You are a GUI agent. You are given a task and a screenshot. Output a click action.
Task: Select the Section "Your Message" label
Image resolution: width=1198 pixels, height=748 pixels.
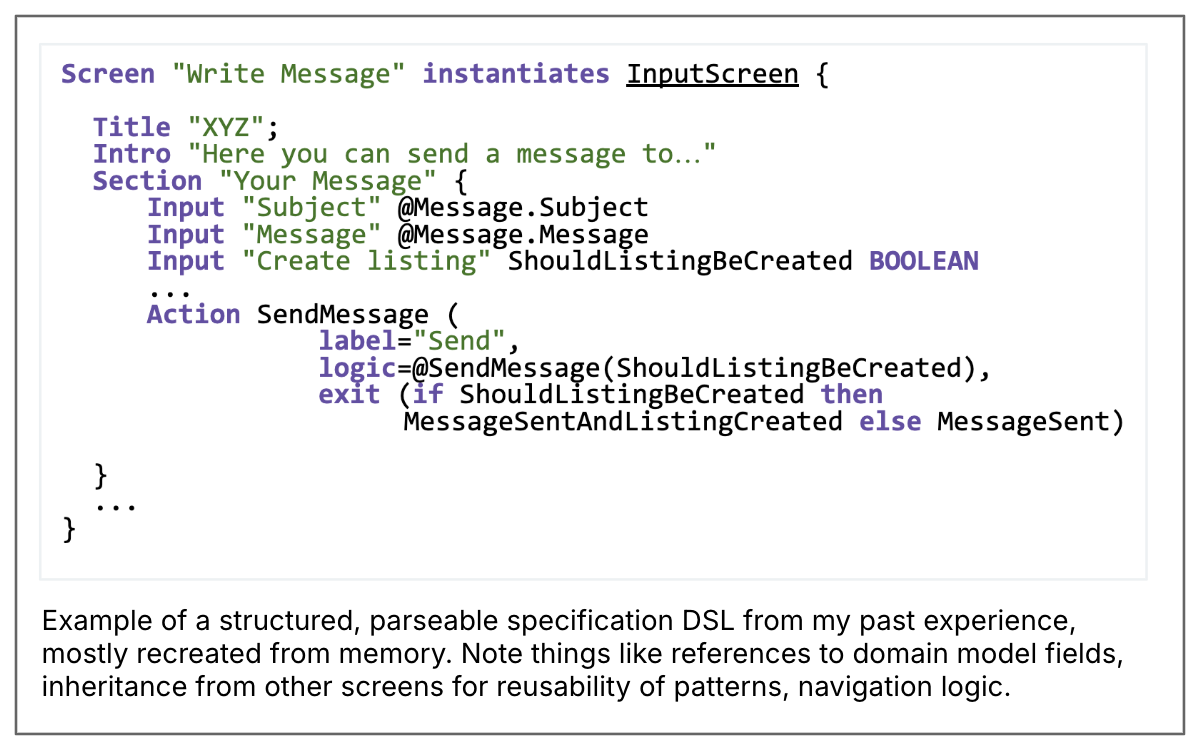264,181
